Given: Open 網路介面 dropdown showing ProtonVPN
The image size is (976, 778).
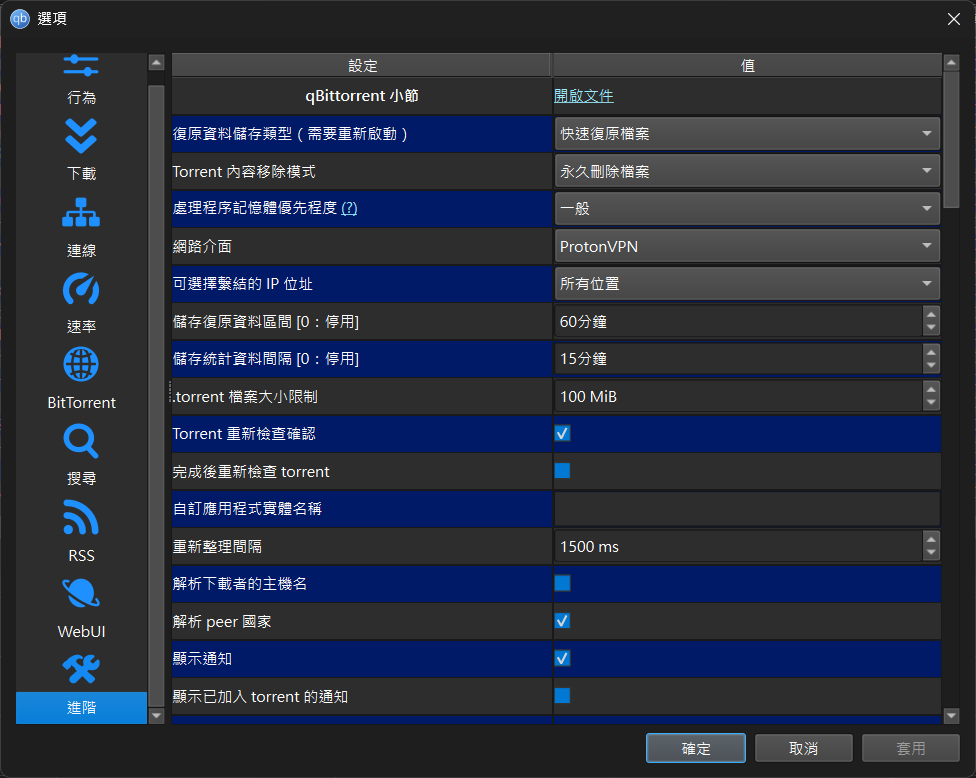Looking at the screenshot, I should click(x=747, y=246).
